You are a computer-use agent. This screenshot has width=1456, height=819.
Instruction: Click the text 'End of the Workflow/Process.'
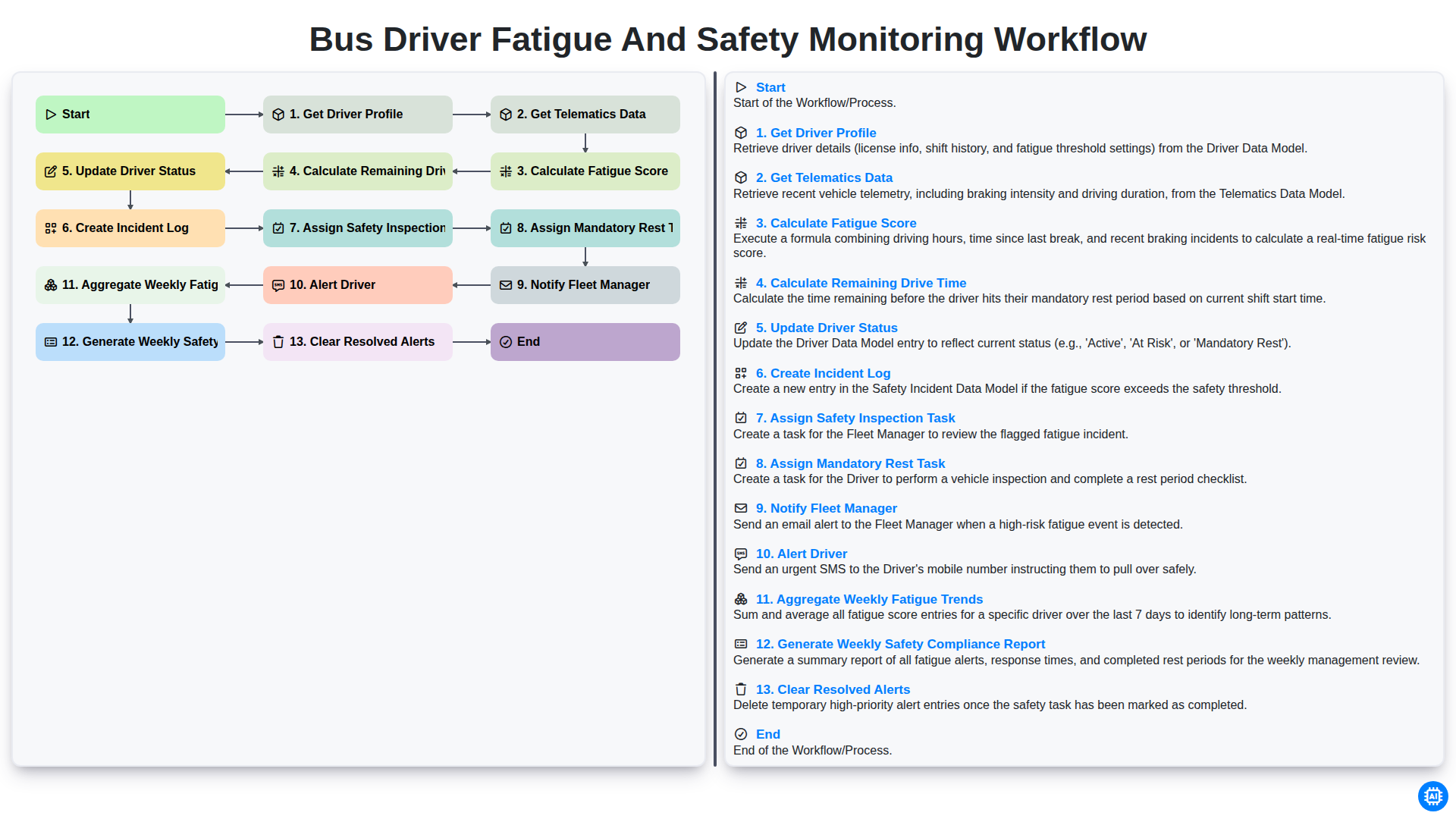(812, 751)
